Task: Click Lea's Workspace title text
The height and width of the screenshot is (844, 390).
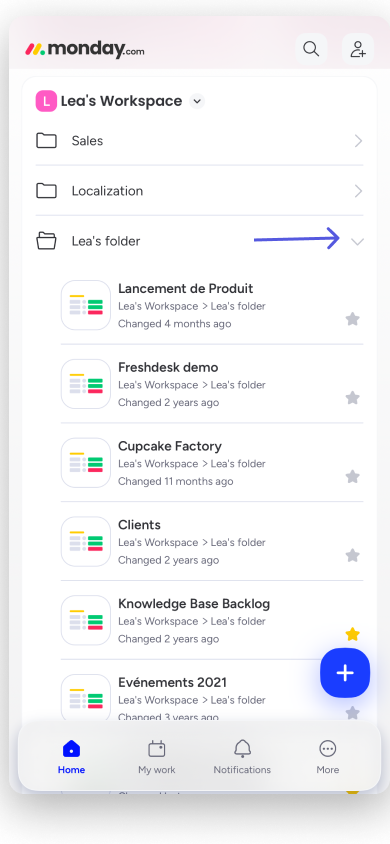Action: click(x=122, y=101)
